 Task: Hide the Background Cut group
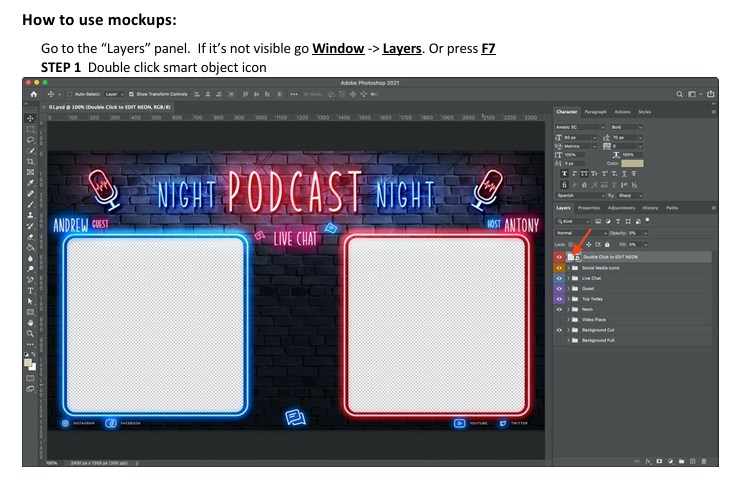pyautogui.click(x=559, y=330)
